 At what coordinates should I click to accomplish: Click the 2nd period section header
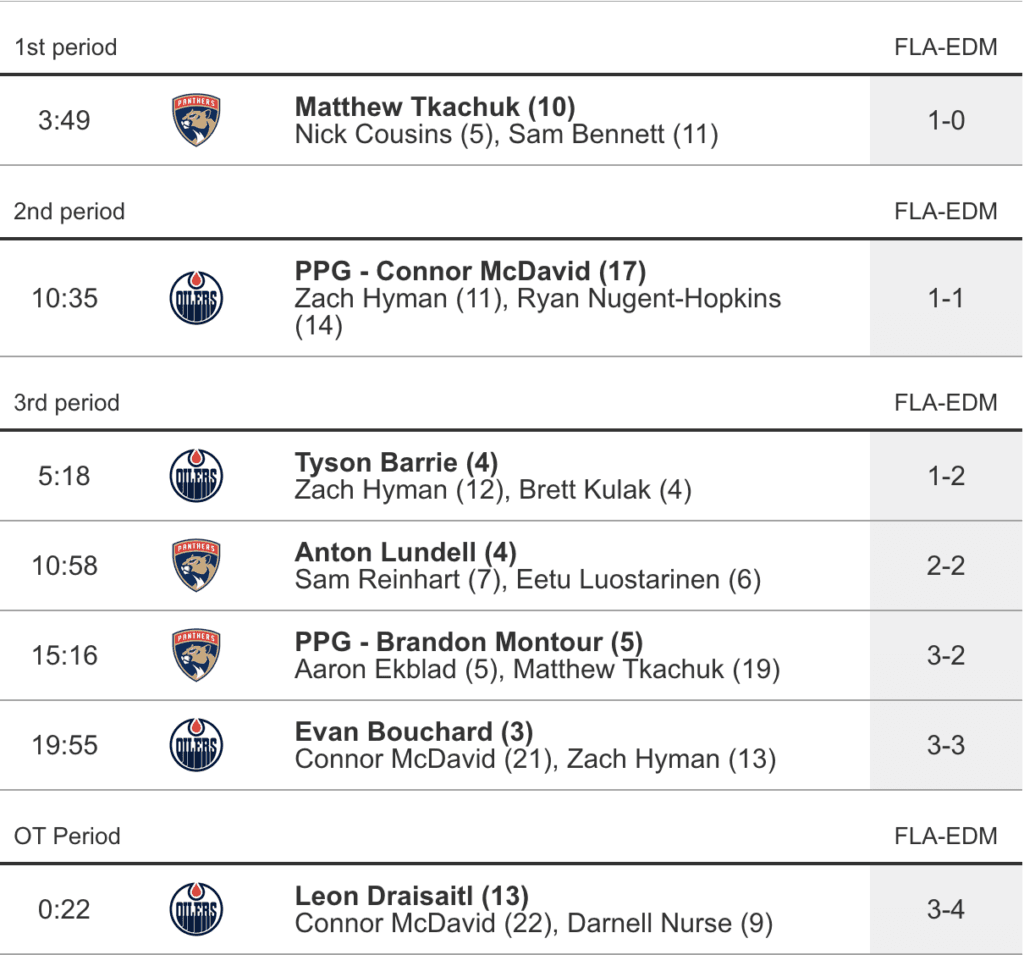click(x=69, y=212)
